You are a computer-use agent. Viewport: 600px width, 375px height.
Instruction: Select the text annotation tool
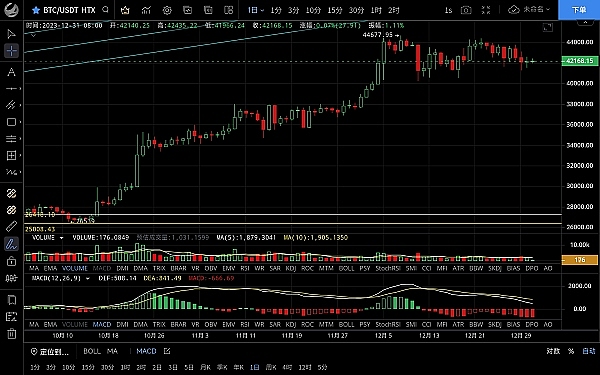tap(11, 72)
